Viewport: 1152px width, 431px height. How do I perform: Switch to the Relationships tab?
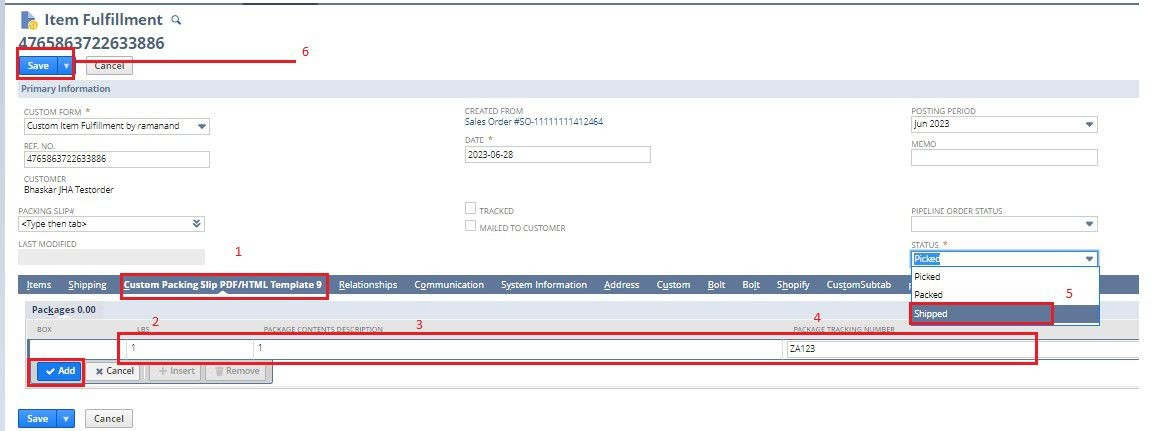[x=368, y=285]
